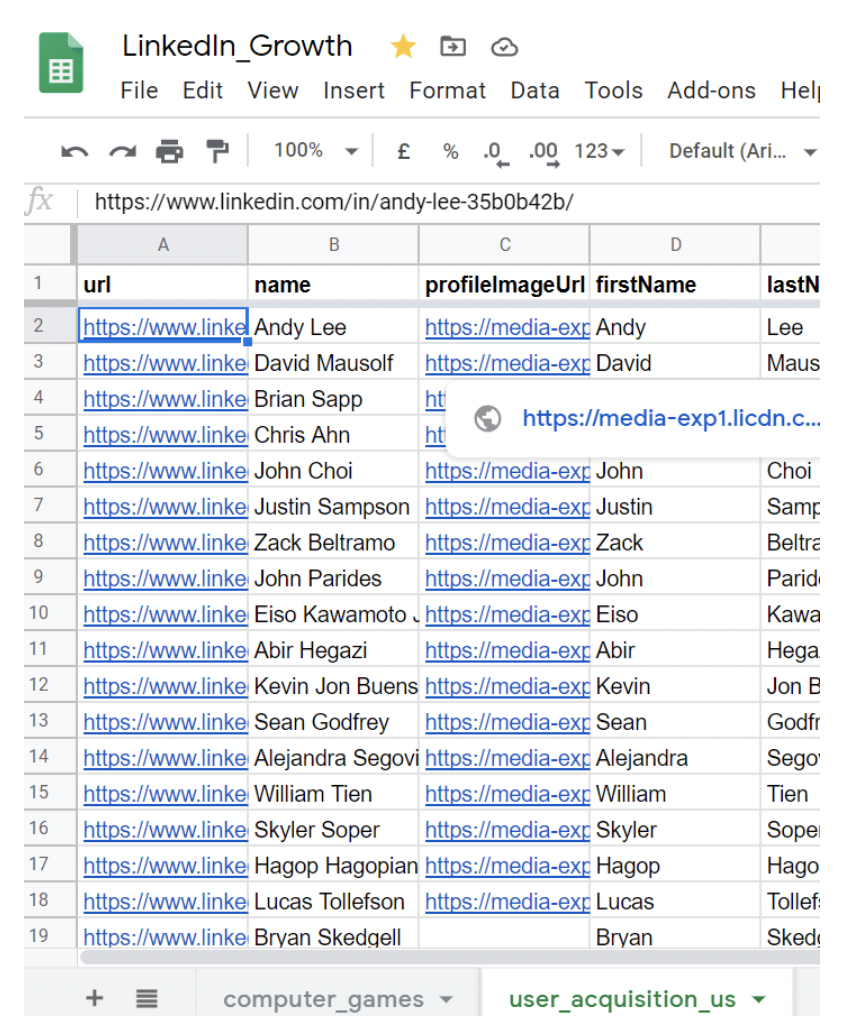The height and width of the screenshot is (1023, 841).
Task: Select column D header
Action: pos(675,245)
